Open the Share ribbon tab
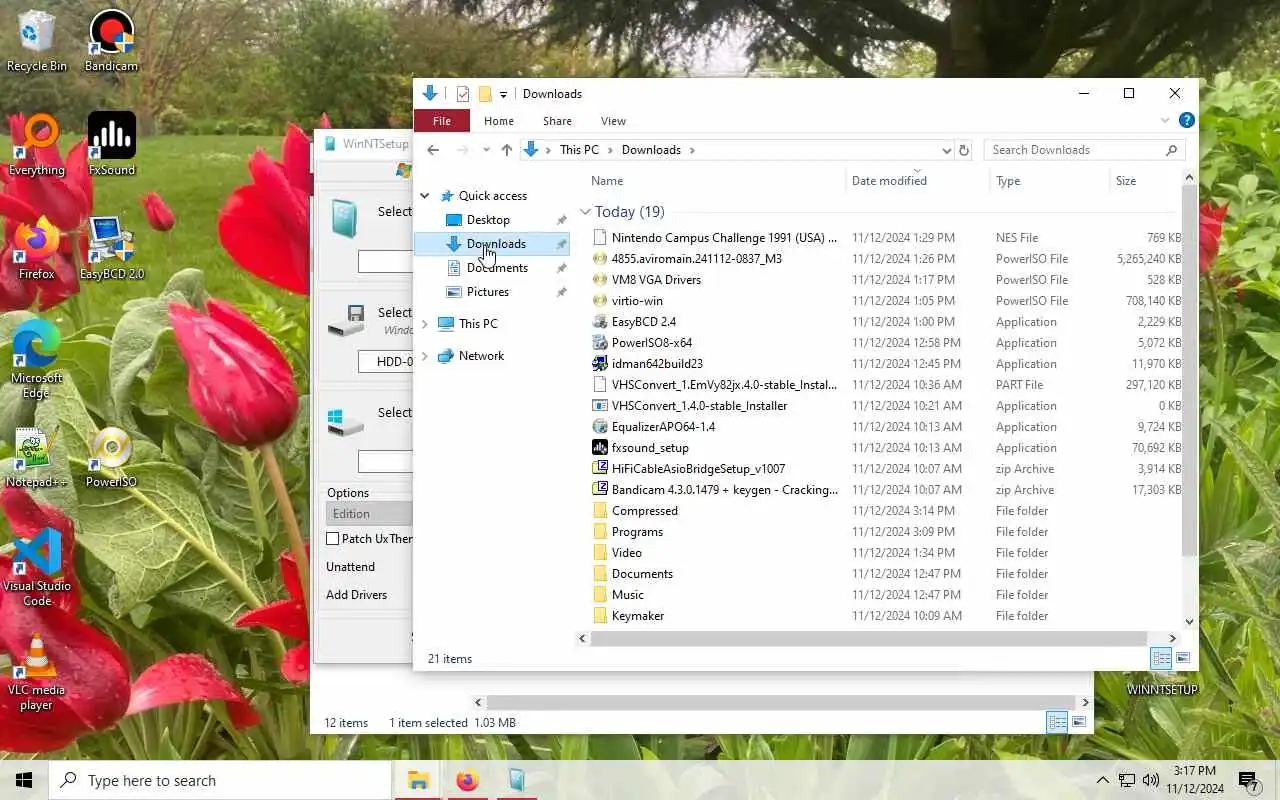This screenshot has width=1280, height=800. click(x=558, y=121)
